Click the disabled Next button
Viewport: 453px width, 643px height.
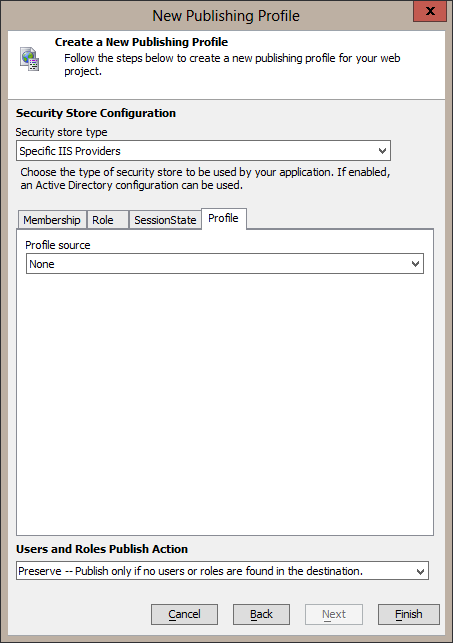point(334,614)
